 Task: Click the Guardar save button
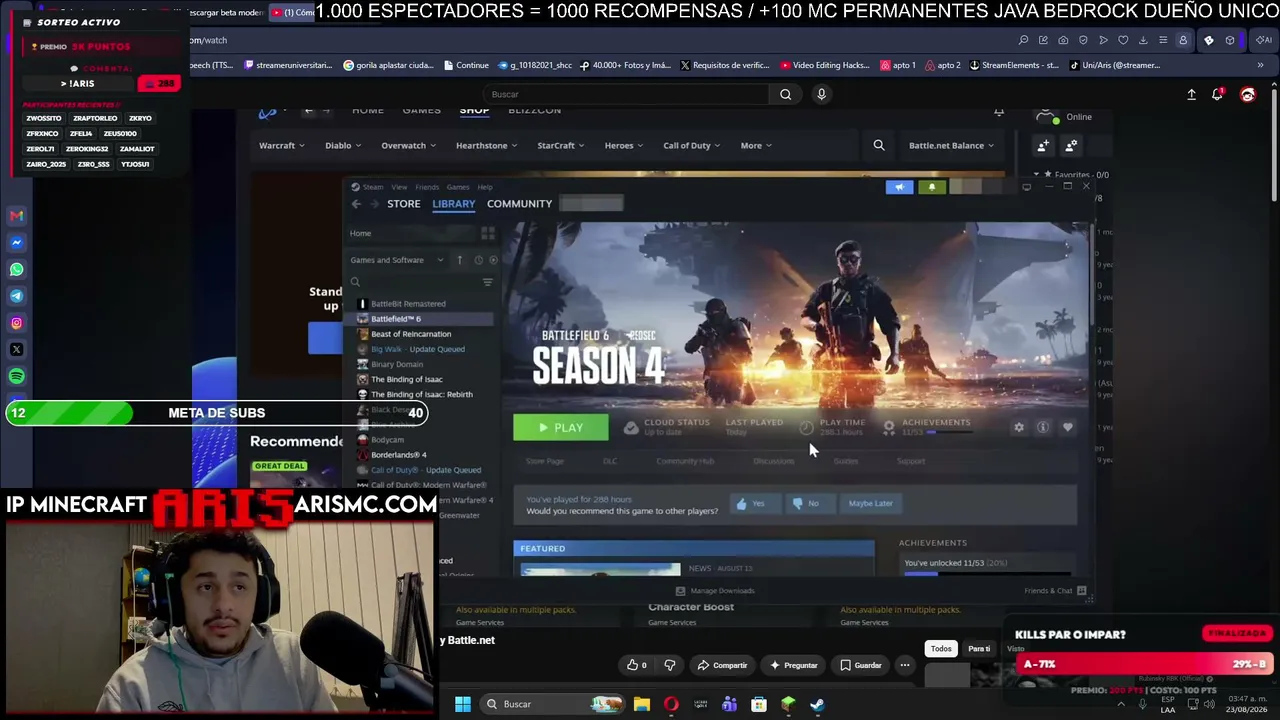pos(860,665)
